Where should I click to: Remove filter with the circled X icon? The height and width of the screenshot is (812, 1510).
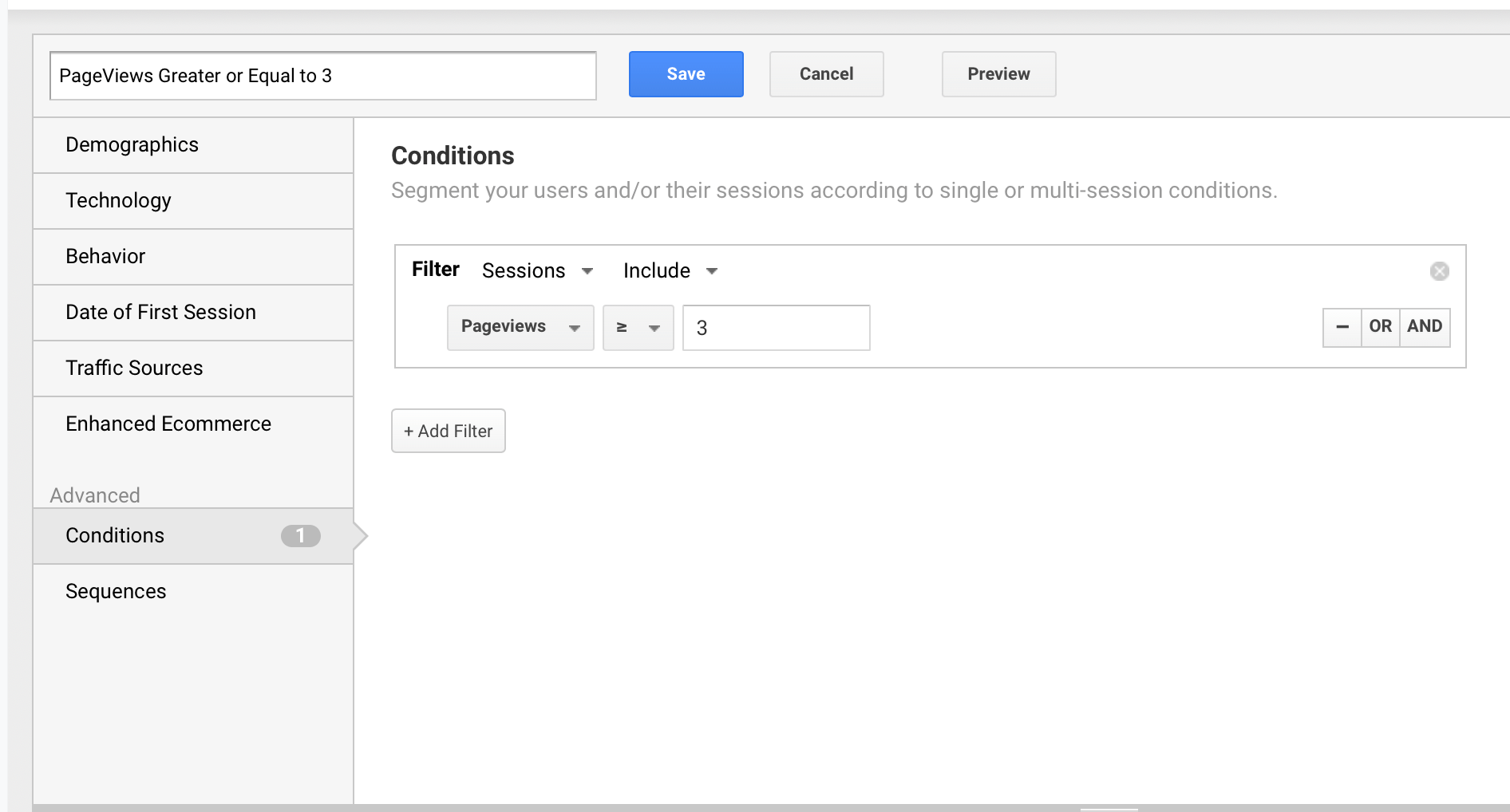[x=1439, y=271]
